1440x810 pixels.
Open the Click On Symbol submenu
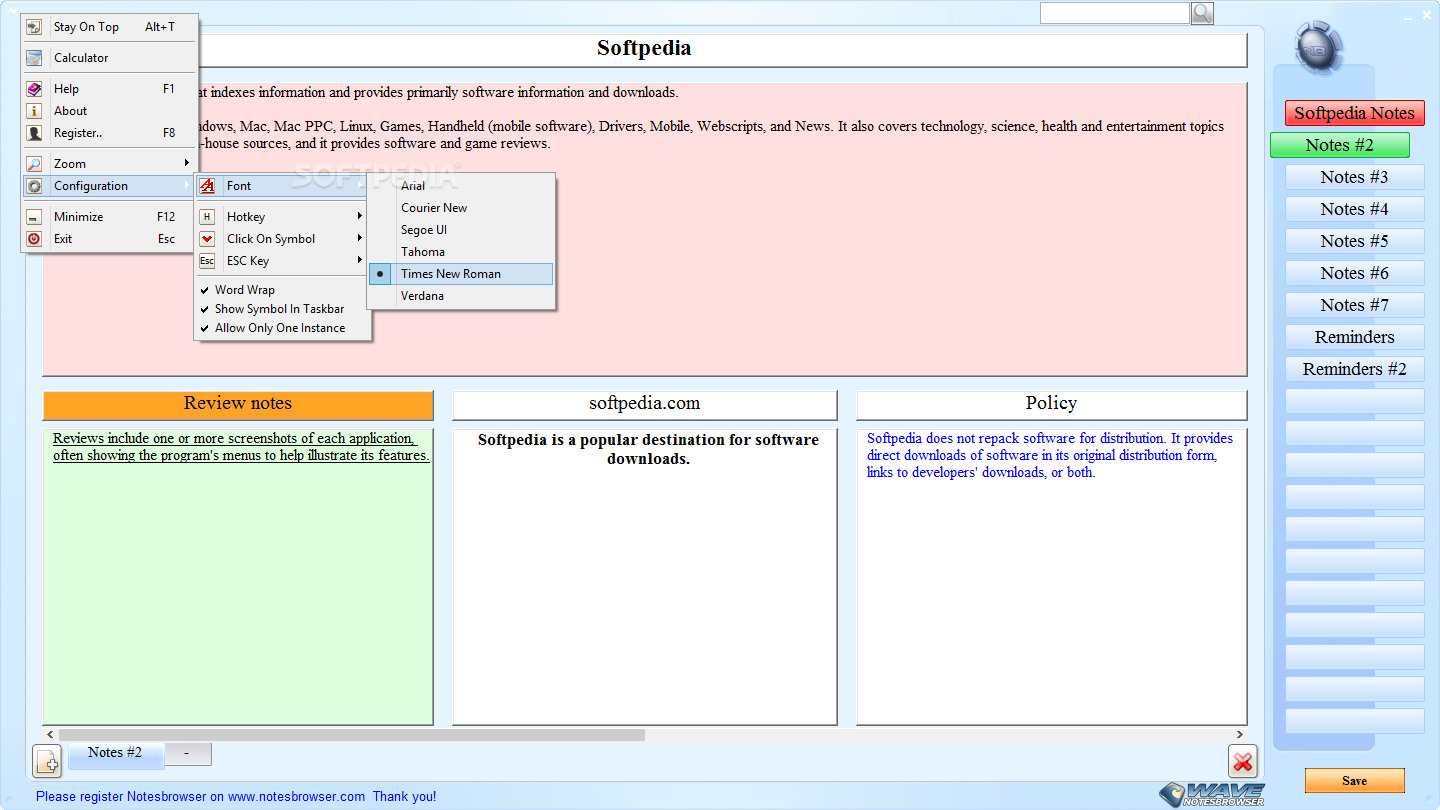pos(283,239)
